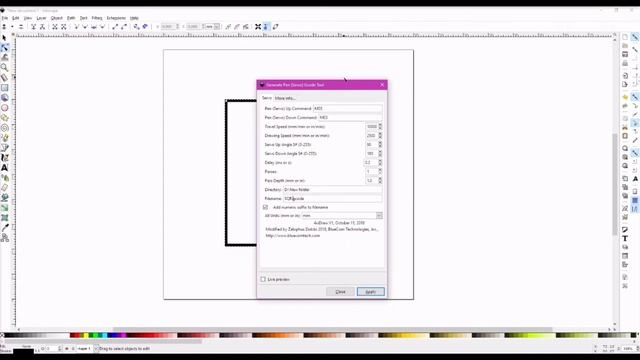Click the Pen Down Command field

coord(350,118)
